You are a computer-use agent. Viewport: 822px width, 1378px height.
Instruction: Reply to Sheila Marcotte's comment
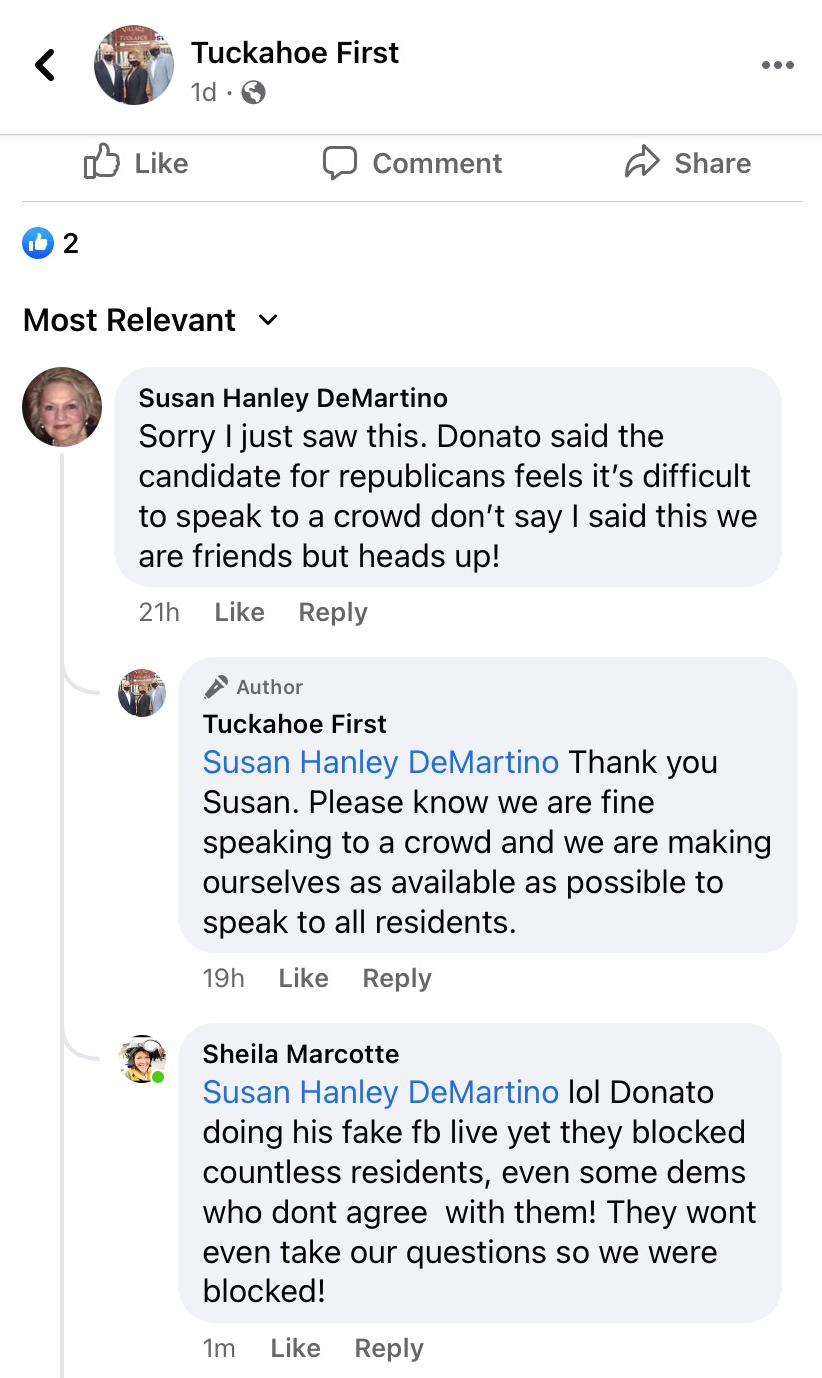click(x=389, y=1348)
